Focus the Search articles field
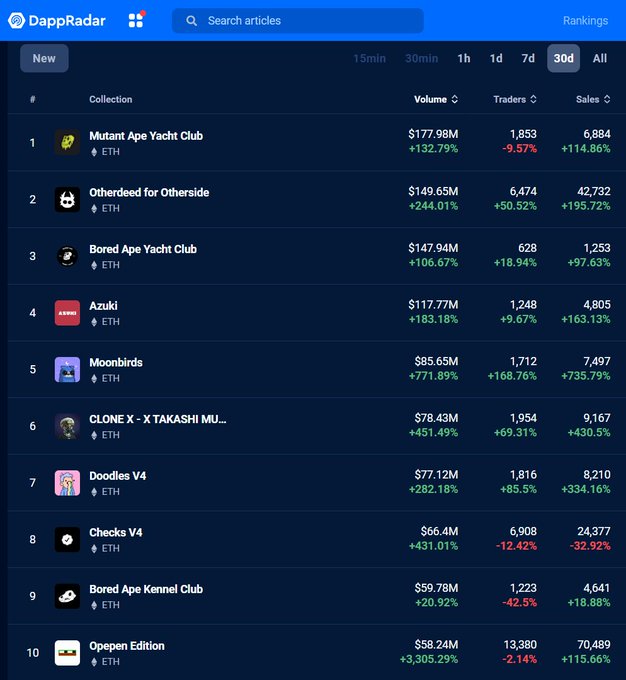Image resolution: width=626 pixels, height=680 pixels. [298, 20]
